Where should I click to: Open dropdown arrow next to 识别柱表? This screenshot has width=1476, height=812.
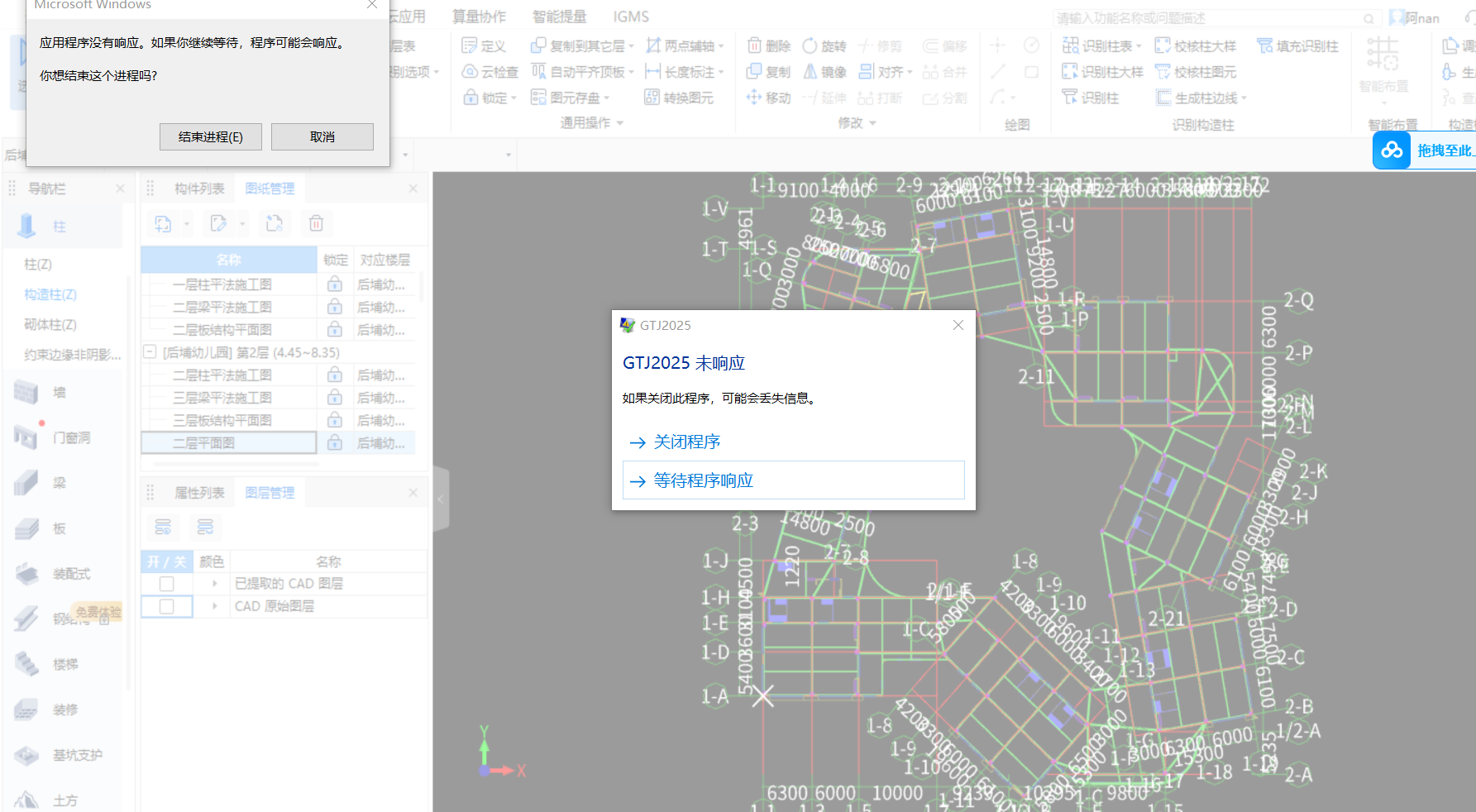pos(1139,46)
